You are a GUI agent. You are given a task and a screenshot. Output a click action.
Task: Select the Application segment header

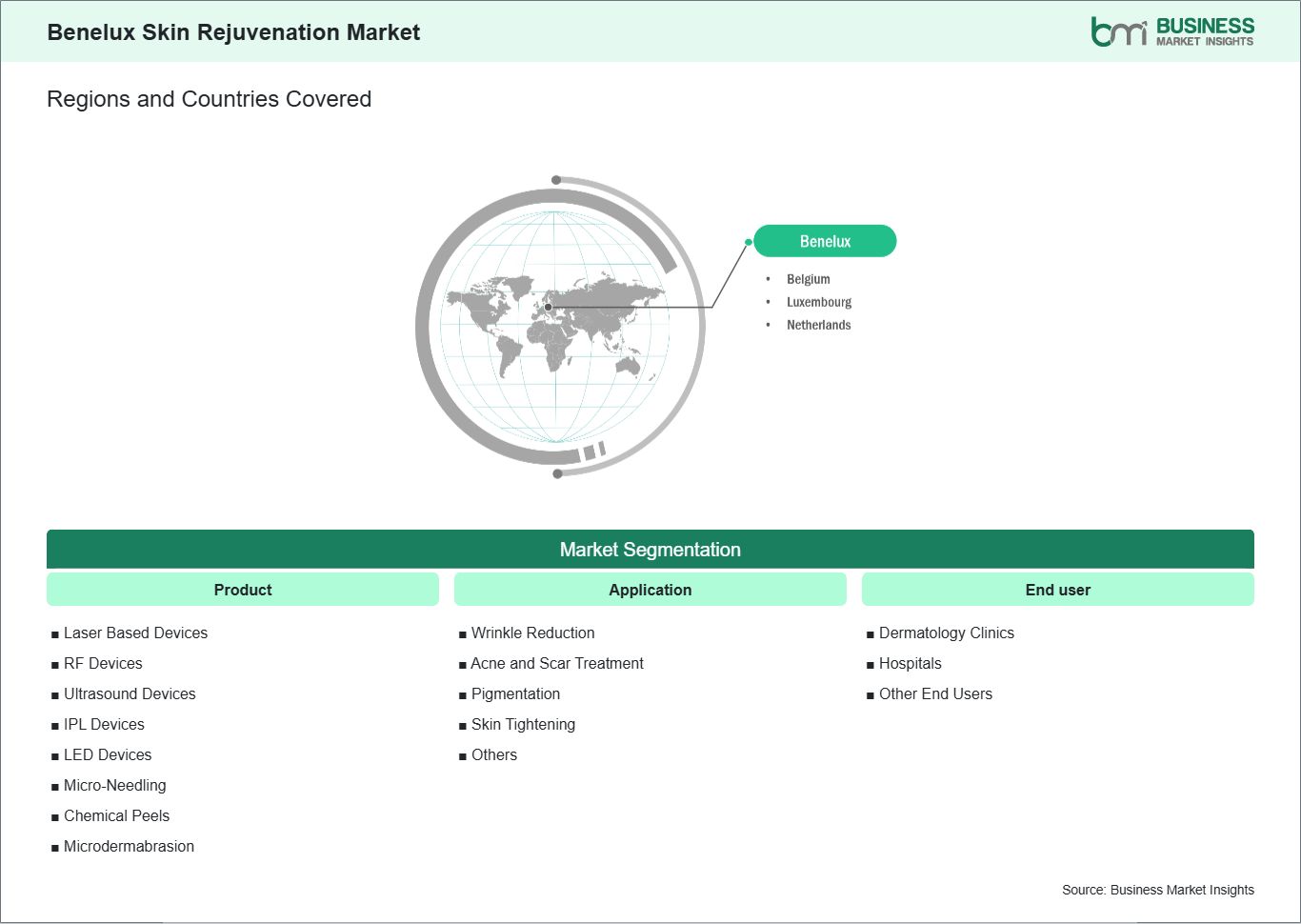pos(650,590)
